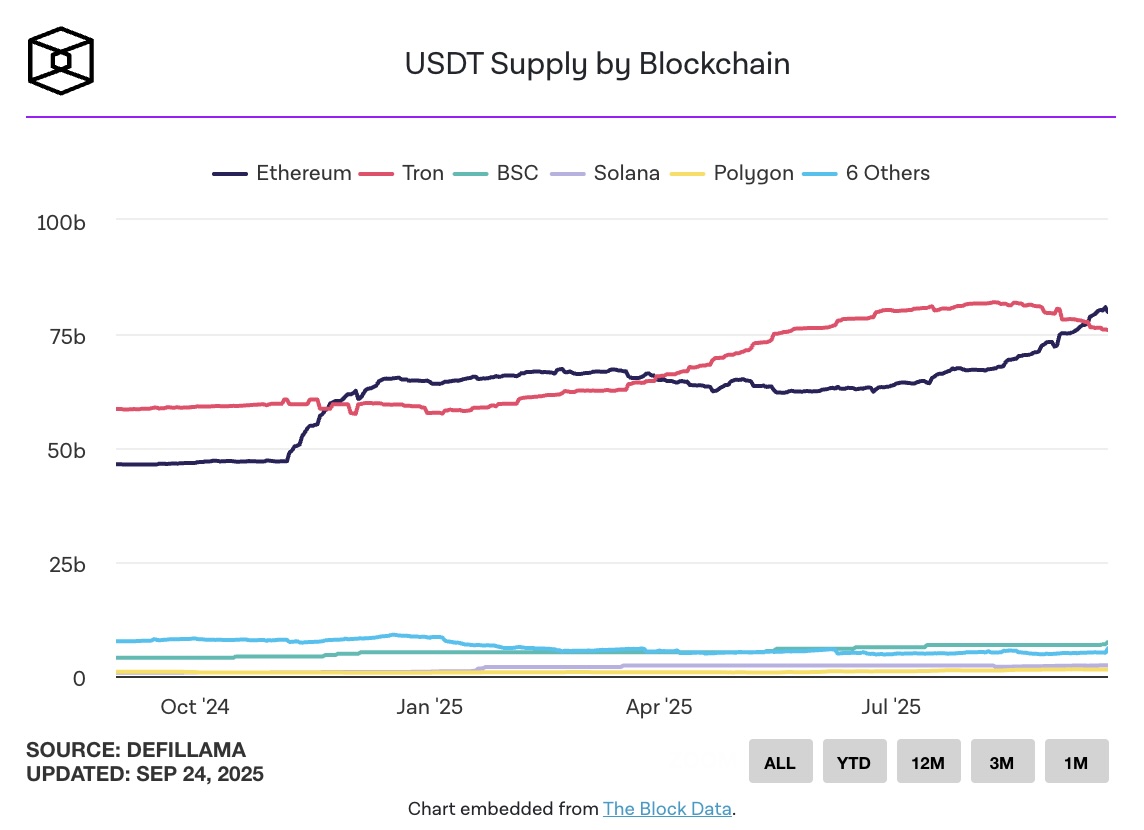Hide the BSC legend series
Viewport: 1144px width, 830px height.
point(495,173)
